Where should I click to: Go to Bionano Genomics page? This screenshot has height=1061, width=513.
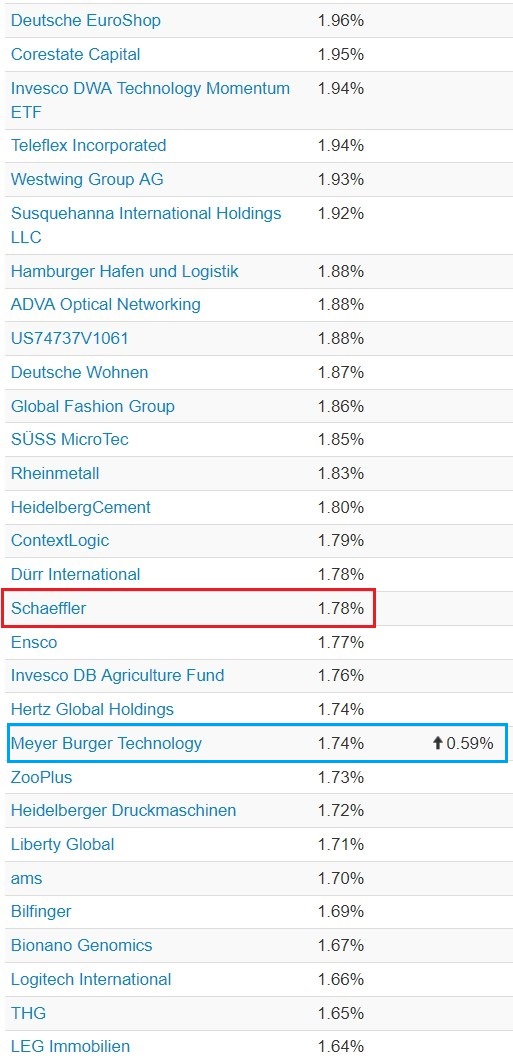coord(82,945)
